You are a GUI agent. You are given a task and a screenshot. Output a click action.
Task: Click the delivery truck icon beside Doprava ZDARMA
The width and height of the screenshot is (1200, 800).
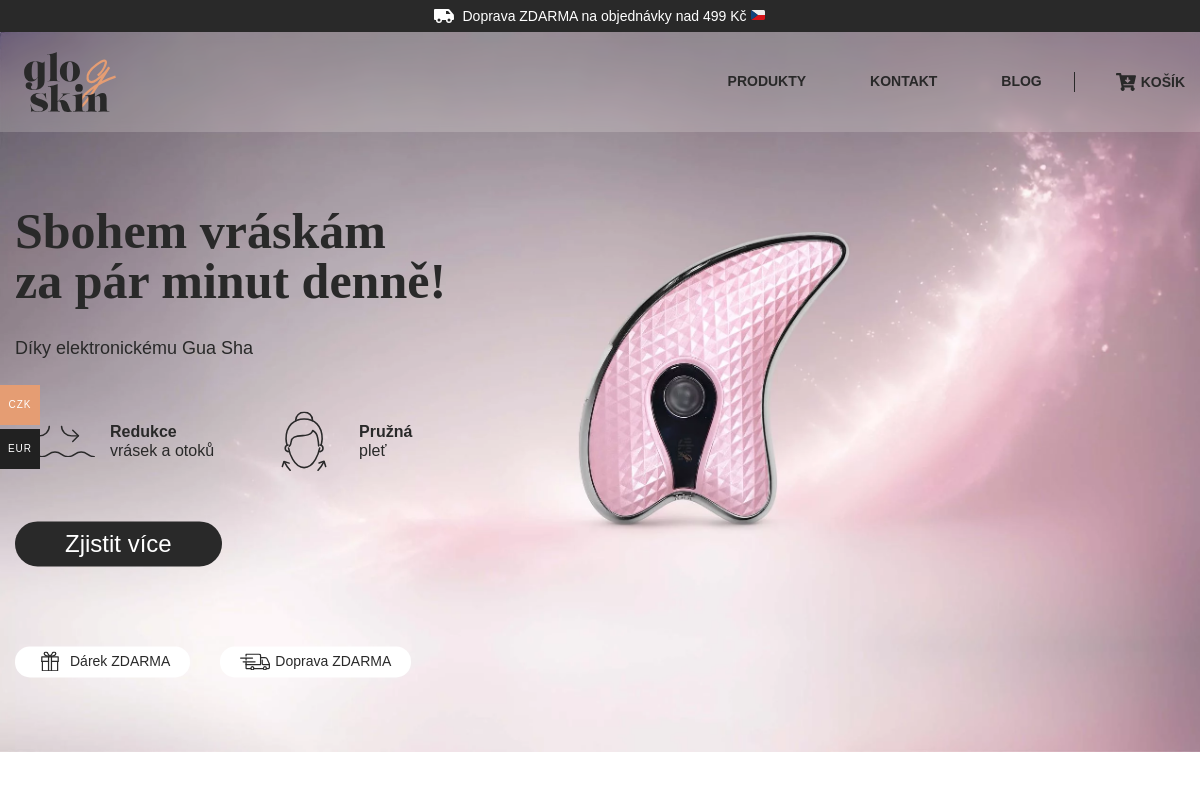(x=255, y=661)
